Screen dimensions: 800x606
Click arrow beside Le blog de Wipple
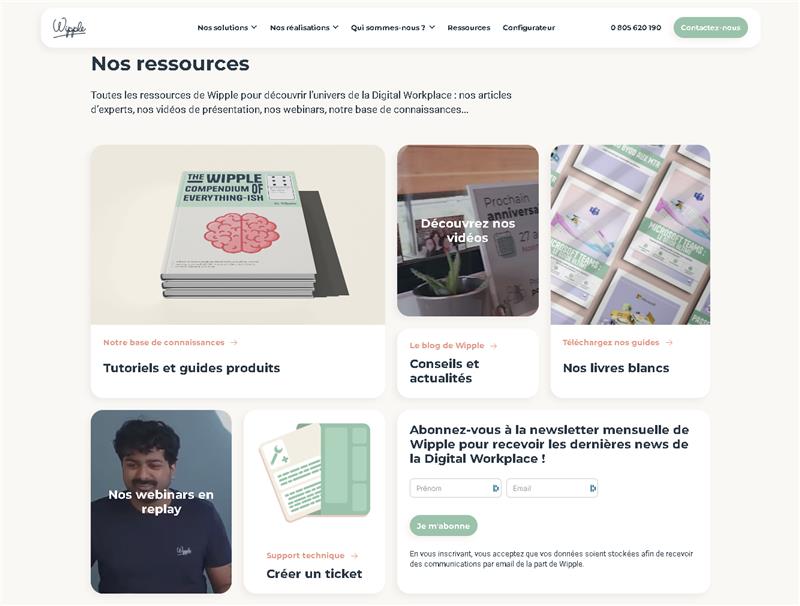(x=493, y=345)
